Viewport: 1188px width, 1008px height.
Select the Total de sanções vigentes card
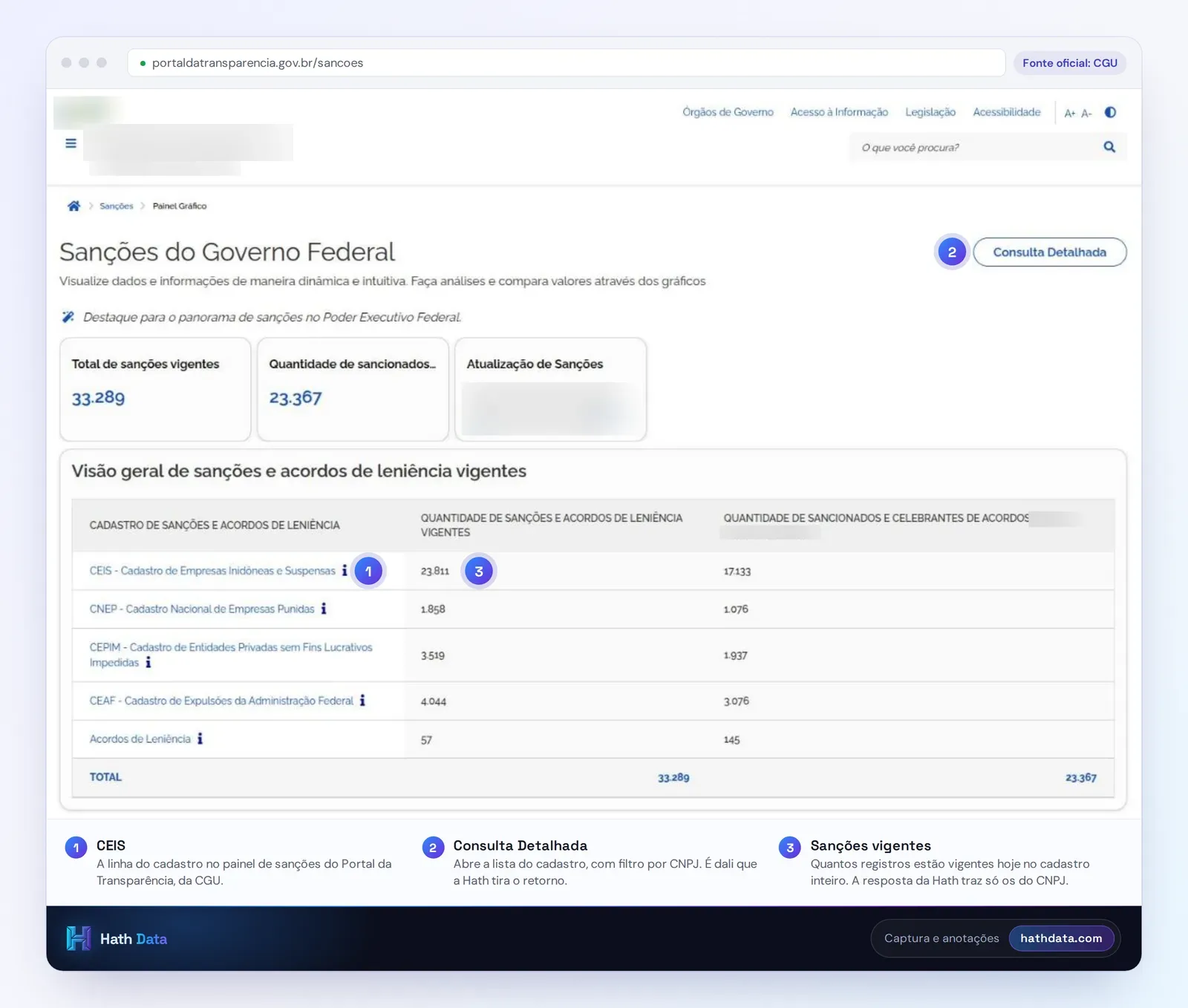pos(155,389)
